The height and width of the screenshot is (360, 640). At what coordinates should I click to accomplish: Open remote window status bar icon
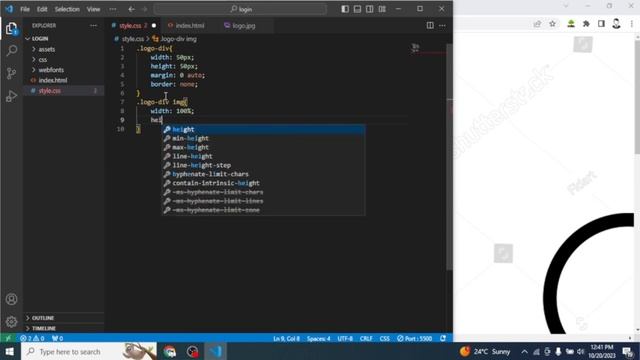8,338
